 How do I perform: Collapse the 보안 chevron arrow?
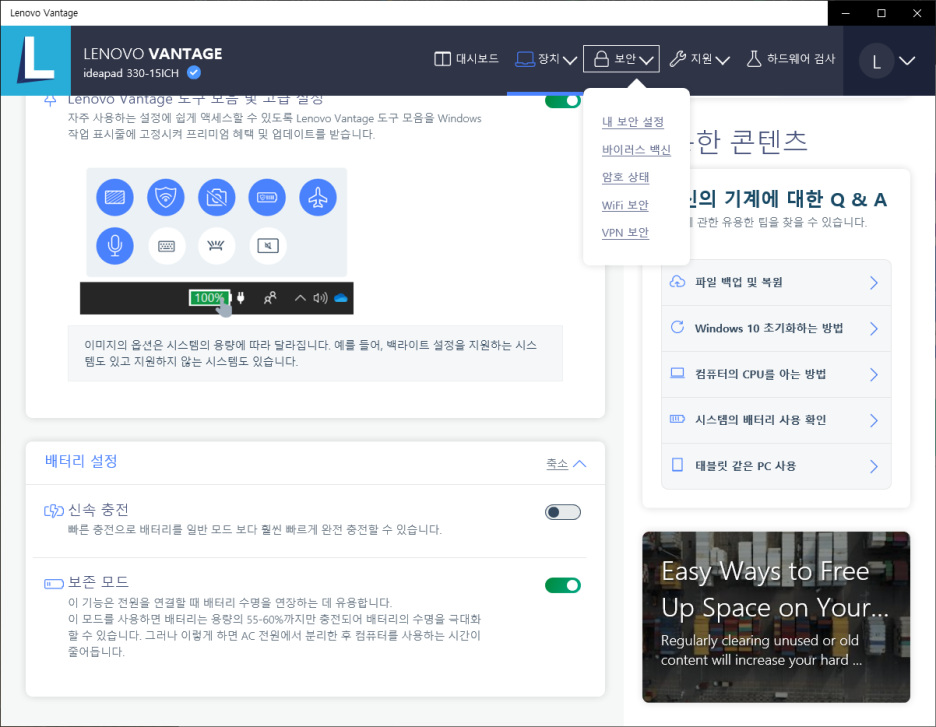(646, 60)
